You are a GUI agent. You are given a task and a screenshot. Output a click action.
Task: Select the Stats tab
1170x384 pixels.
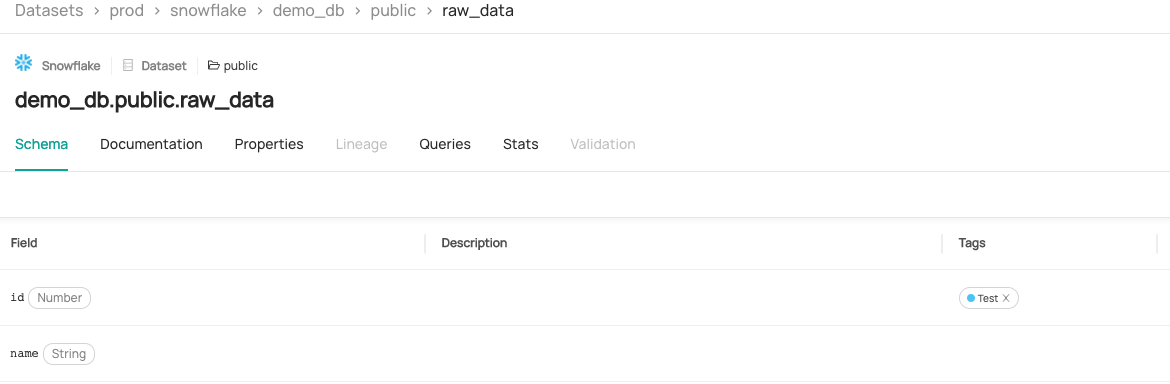(521, 145)
